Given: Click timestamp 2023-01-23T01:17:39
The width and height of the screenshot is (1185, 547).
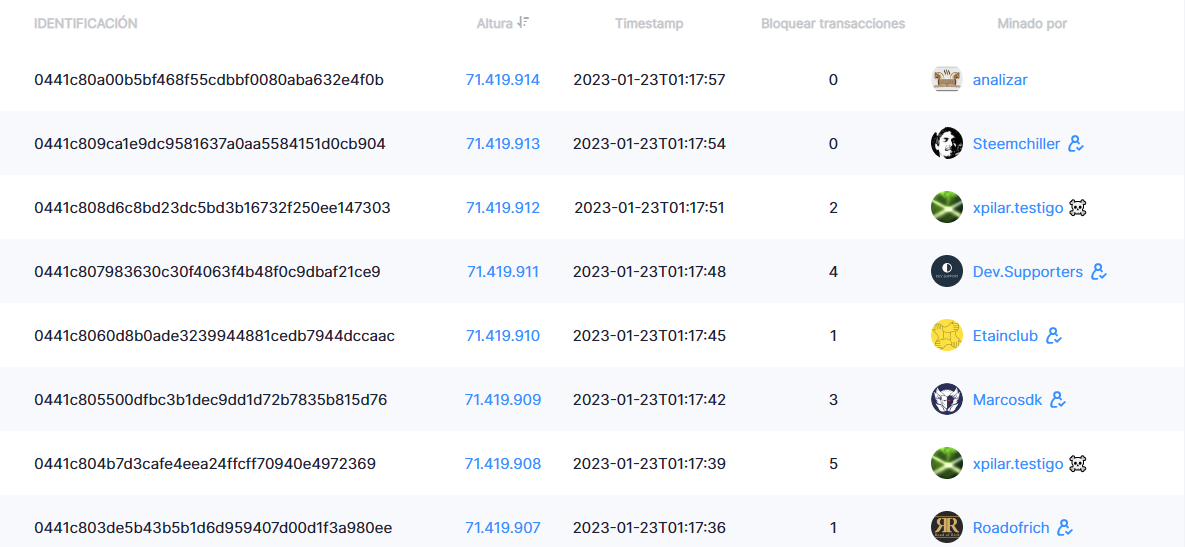Looking at the screenshot, I should 649,463.
